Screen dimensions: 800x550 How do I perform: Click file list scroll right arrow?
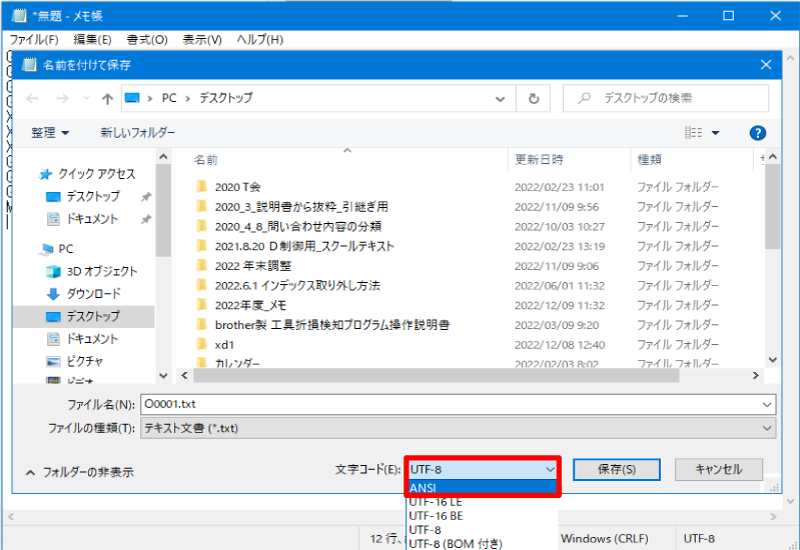tap(756, 376)
